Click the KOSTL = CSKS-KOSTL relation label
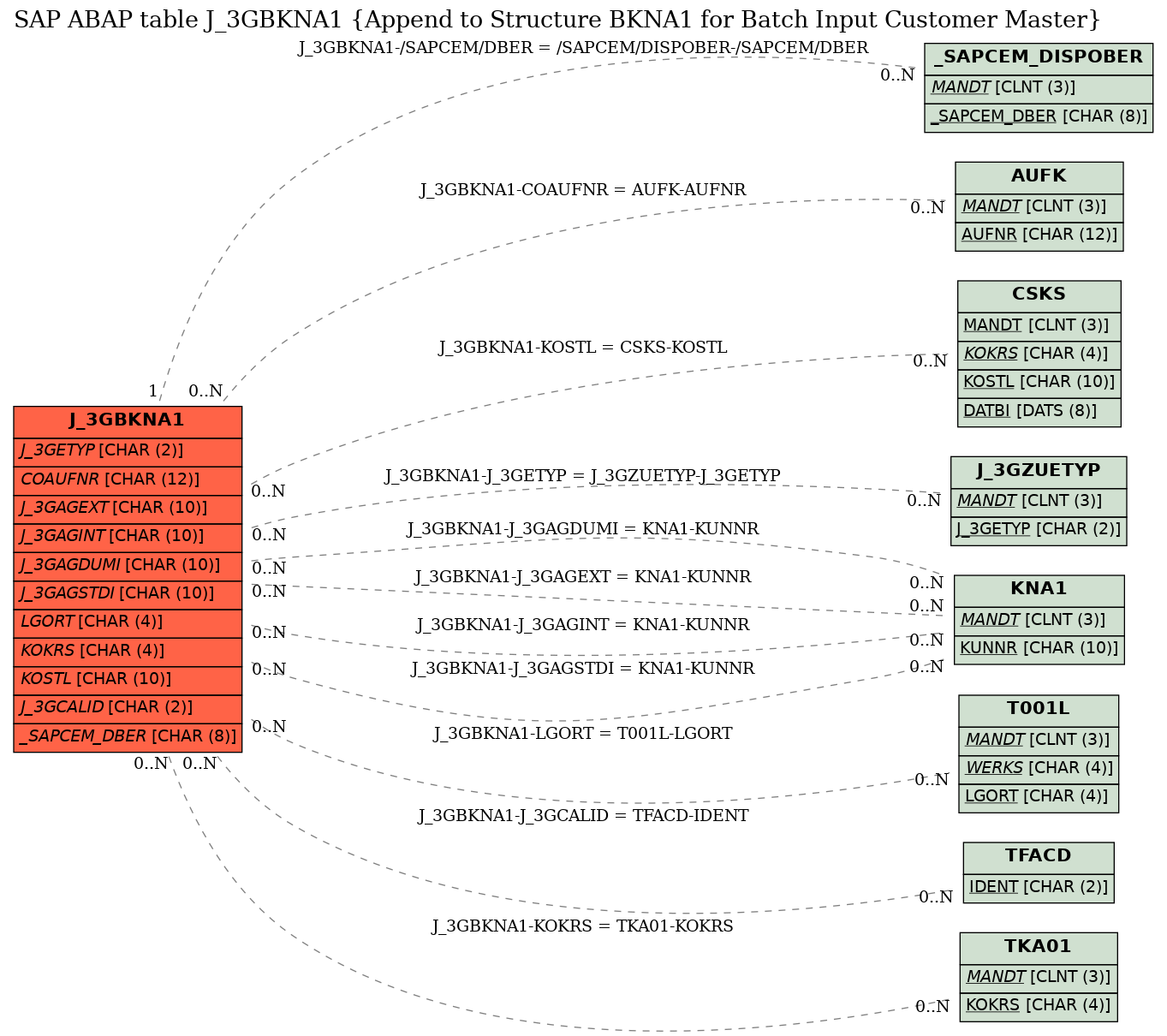The width and height of the screenshot is (1167, 1036). (583, 348)
